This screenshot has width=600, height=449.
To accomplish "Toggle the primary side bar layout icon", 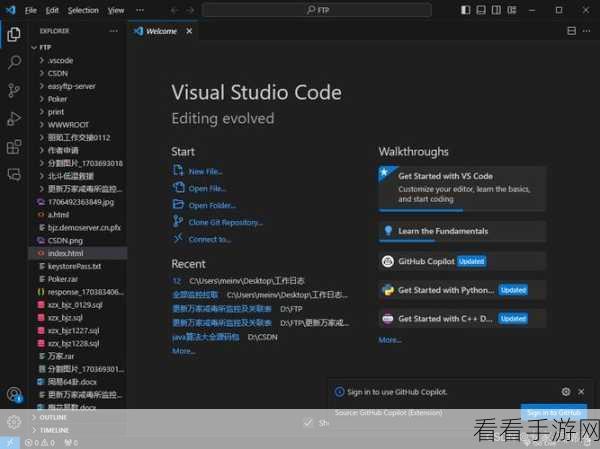I will click(x=465, y=10).
